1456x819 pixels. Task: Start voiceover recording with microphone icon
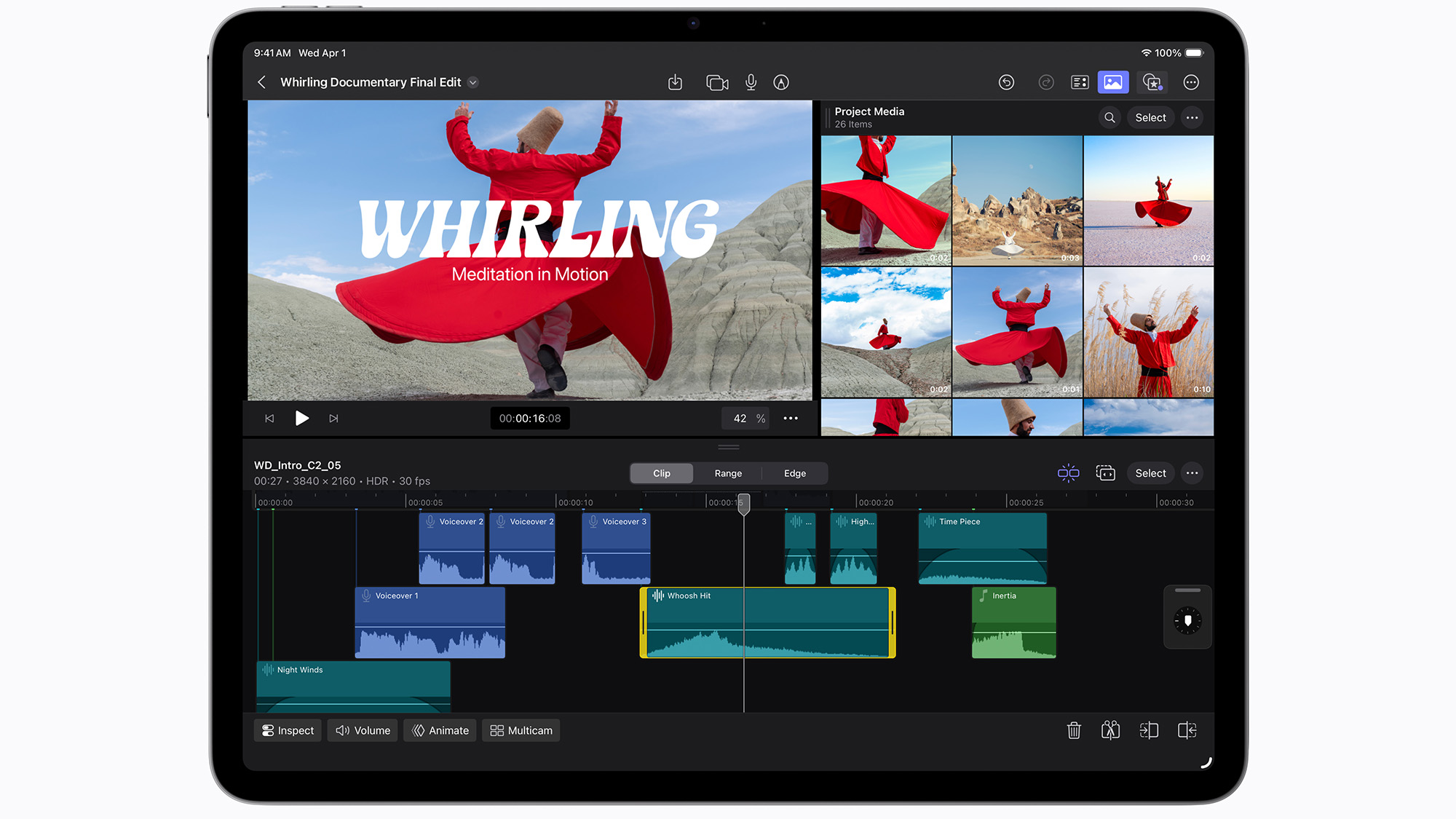[x=751, y=82]
